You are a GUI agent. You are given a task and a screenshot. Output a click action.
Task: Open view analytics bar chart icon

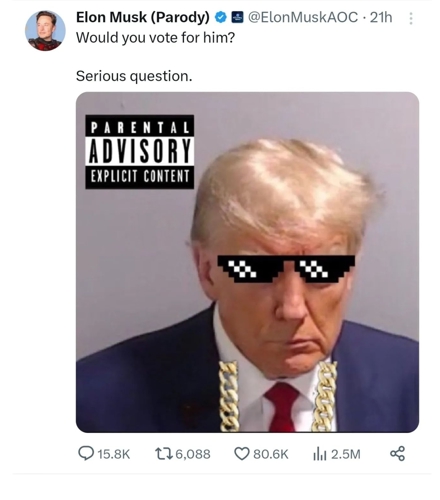[x=319, y=454]
